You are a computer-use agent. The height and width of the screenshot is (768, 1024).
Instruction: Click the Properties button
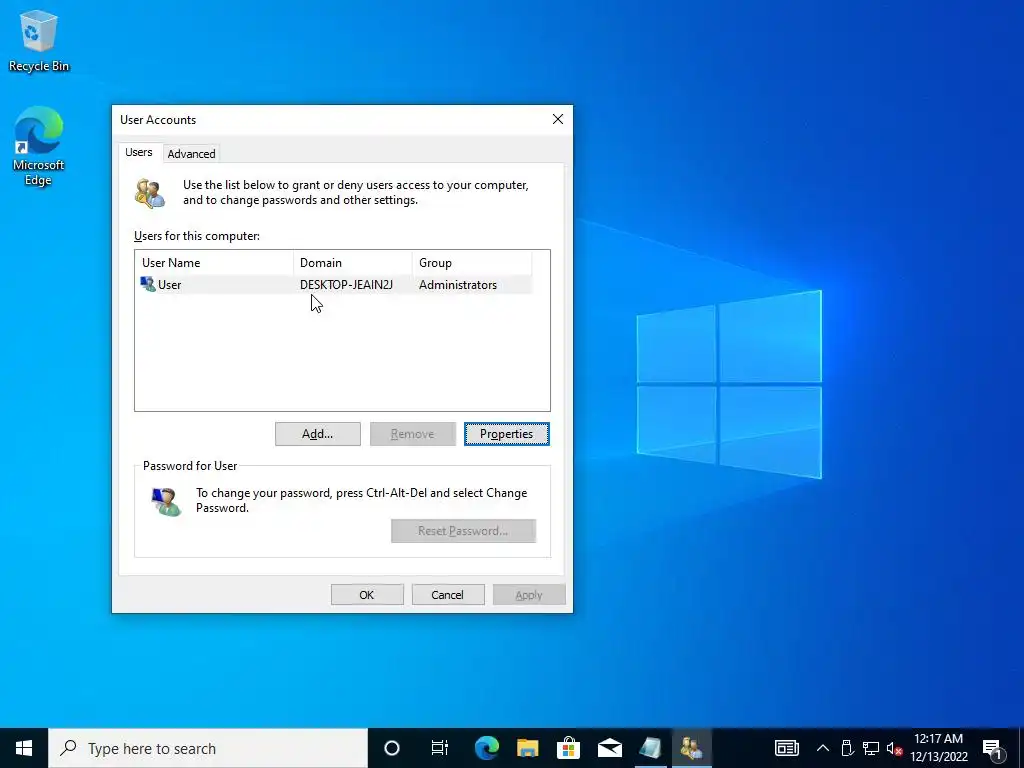507,434
